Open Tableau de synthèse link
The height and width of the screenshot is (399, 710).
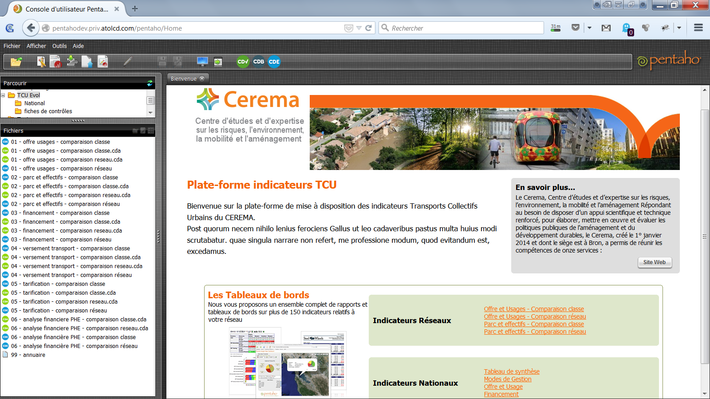(512, 371)
